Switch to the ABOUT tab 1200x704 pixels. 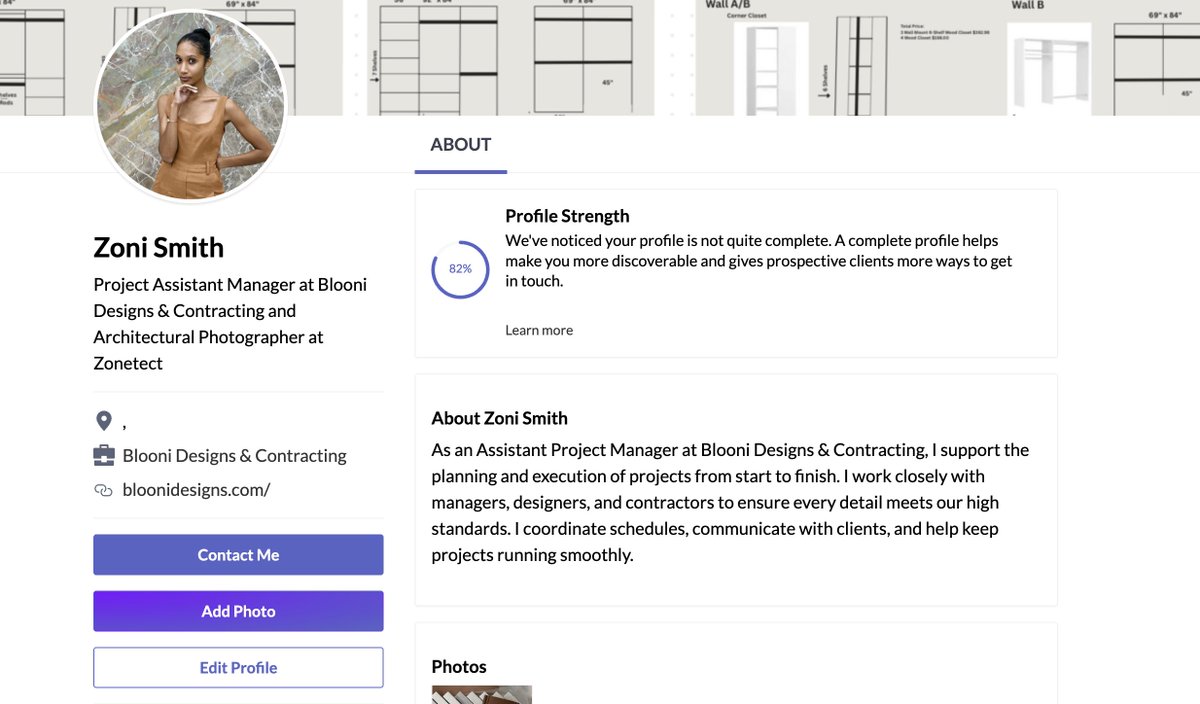coord(461,145)
